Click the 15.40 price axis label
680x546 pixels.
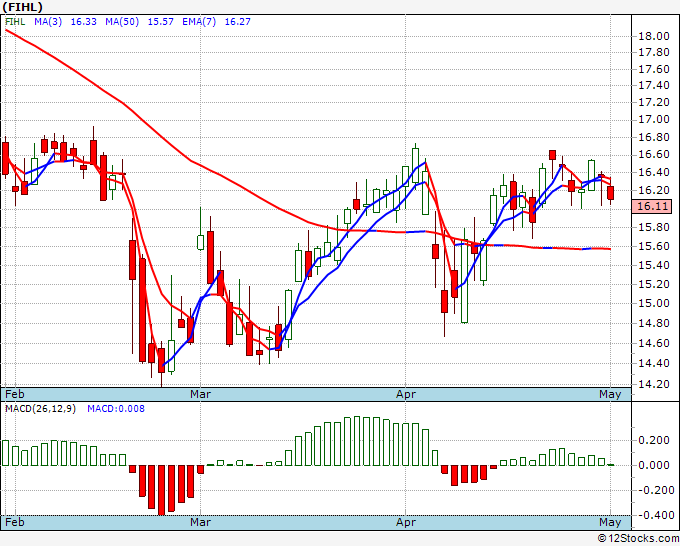[654, 265]
